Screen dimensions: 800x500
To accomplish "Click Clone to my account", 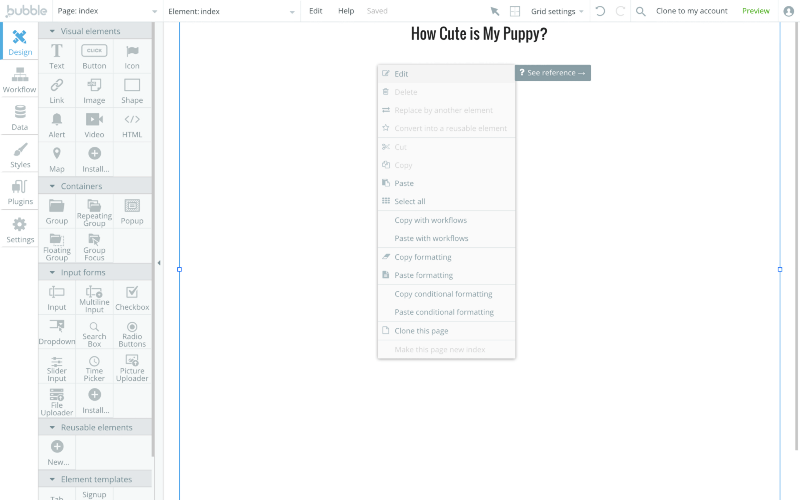I will tap(691, 11).
